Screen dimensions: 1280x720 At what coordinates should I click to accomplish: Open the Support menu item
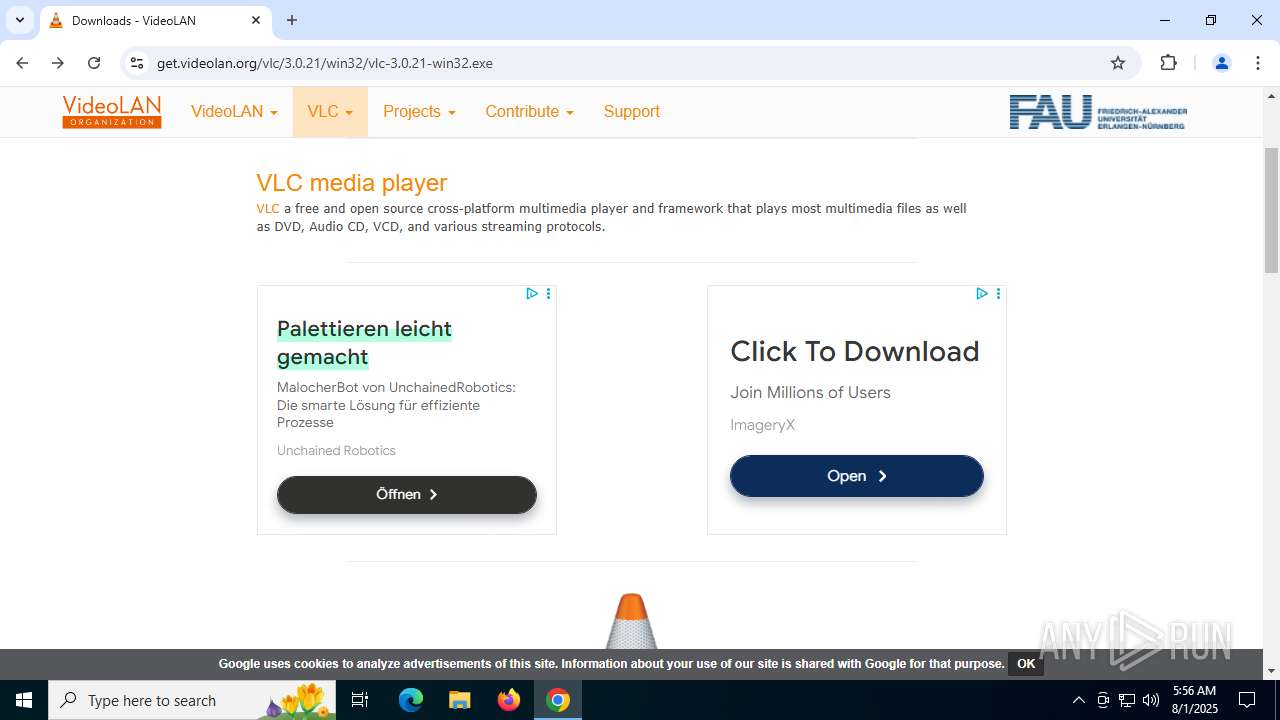coord(631,112)
